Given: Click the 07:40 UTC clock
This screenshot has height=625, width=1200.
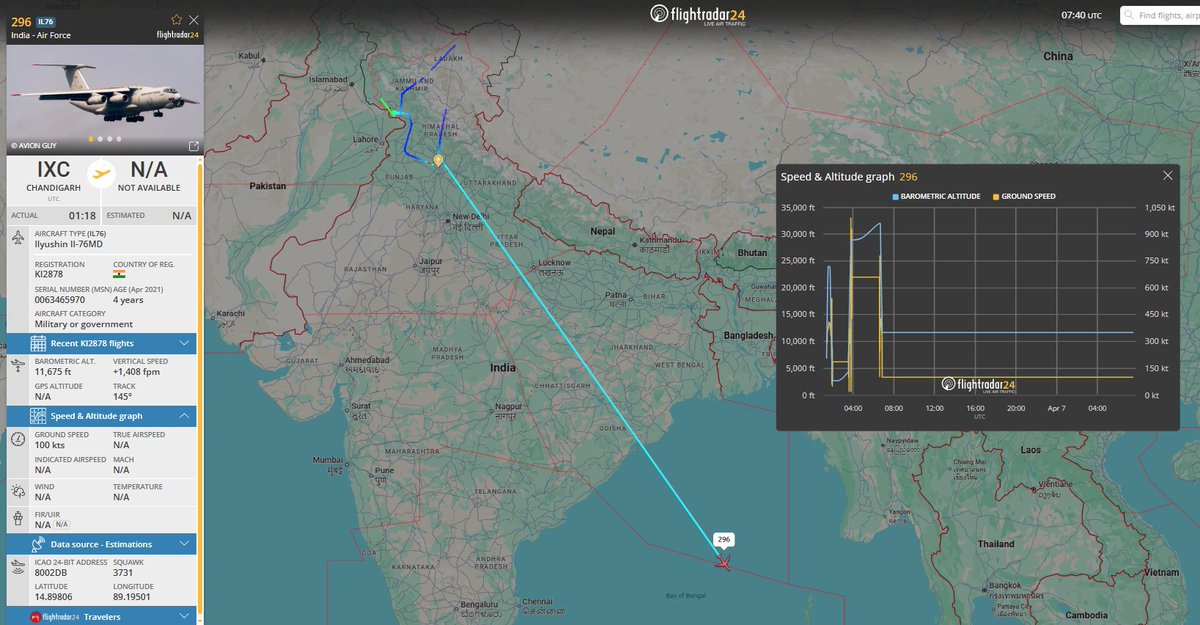Looking at the screenshot, I should [1081, 15].
